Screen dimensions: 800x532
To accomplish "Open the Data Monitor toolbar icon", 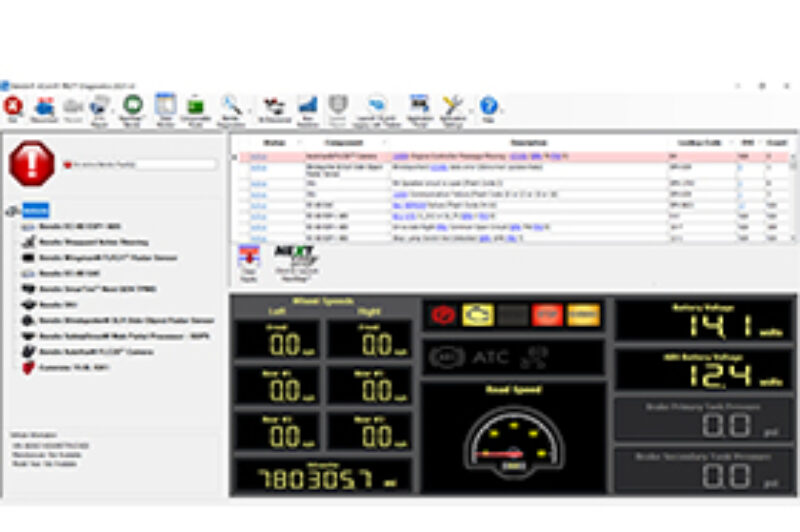I will point(165,105).
